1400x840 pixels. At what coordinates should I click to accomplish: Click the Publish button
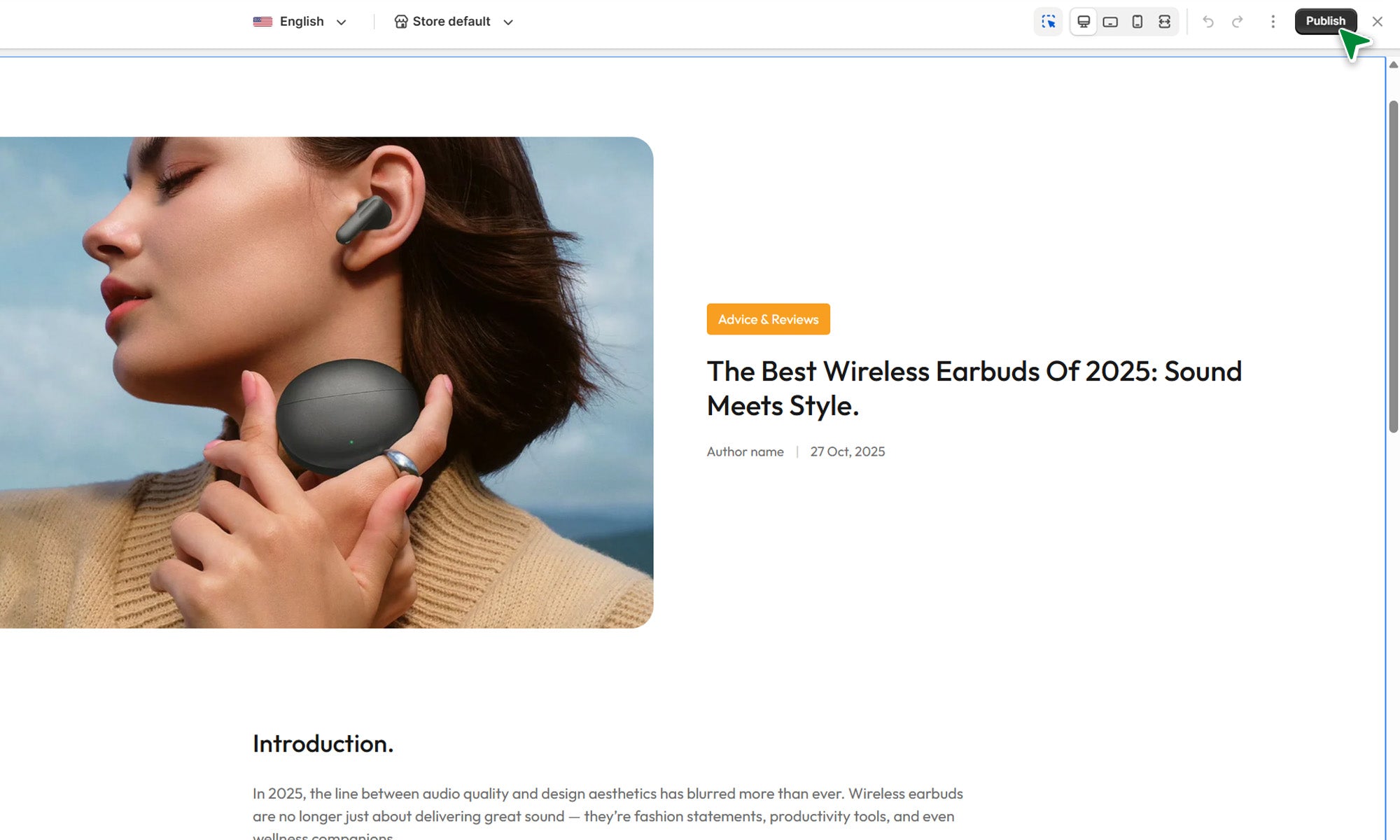click(1324, 21)
